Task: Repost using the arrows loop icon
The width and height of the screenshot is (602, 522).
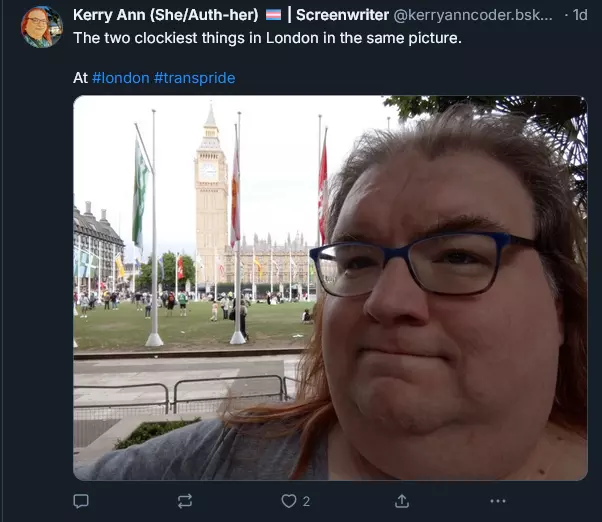Action: click(x=185, y=501)
